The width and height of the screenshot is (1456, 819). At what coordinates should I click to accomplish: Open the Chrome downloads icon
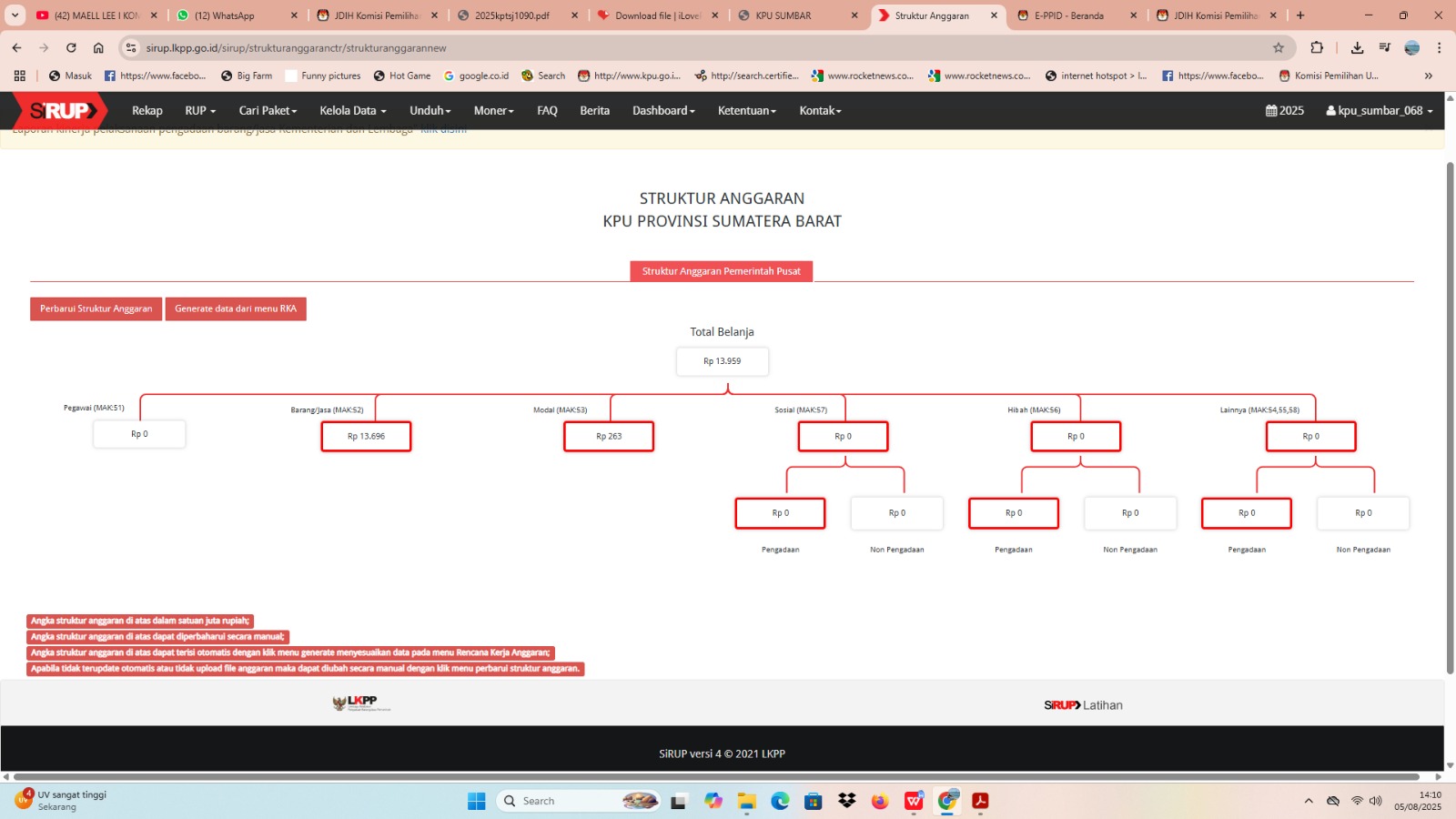coord(1357,48)
